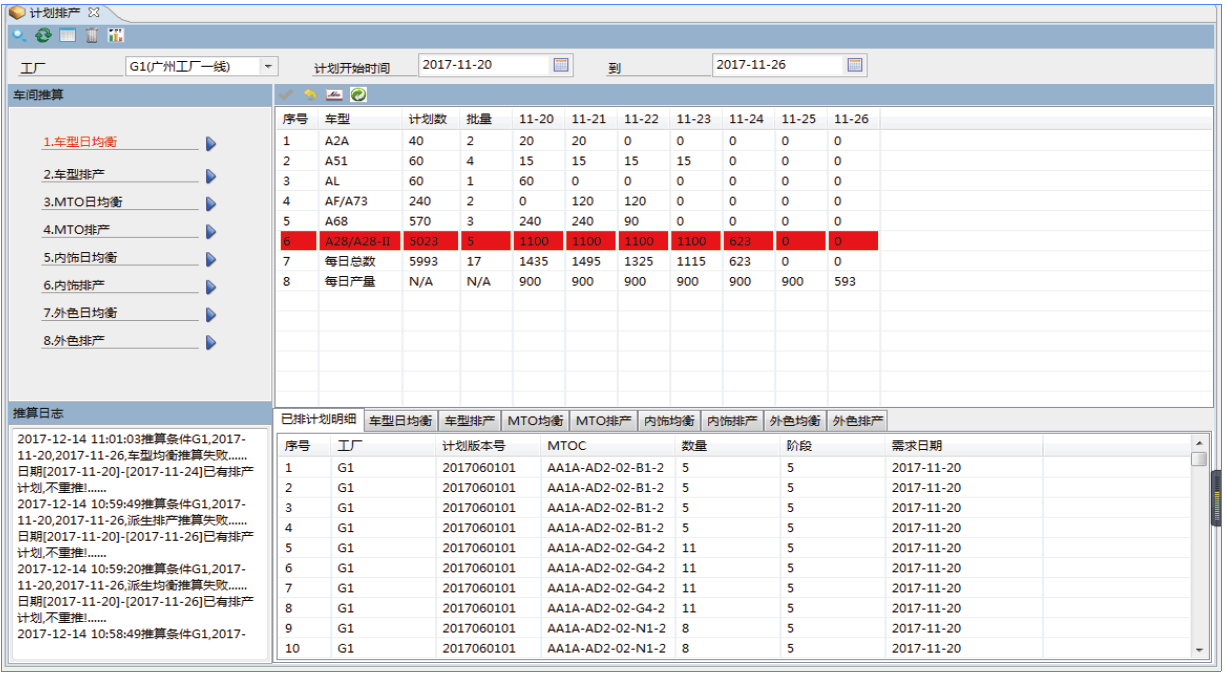Viewport: 1227px width, 677px height.
Task: Click the start date field showing 2017-11-20
Action: click(483, 65)
